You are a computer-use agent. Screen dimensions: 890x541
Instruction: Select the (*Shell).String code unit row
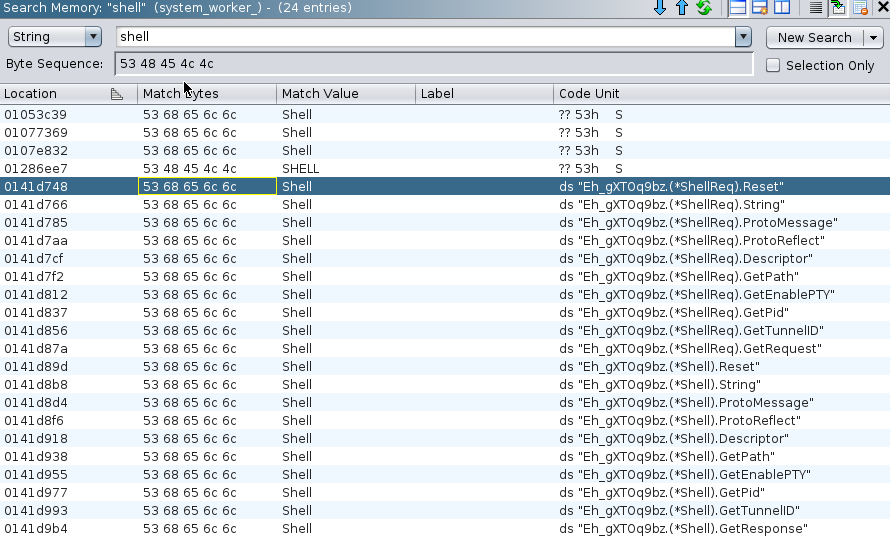tap(445, 385)
